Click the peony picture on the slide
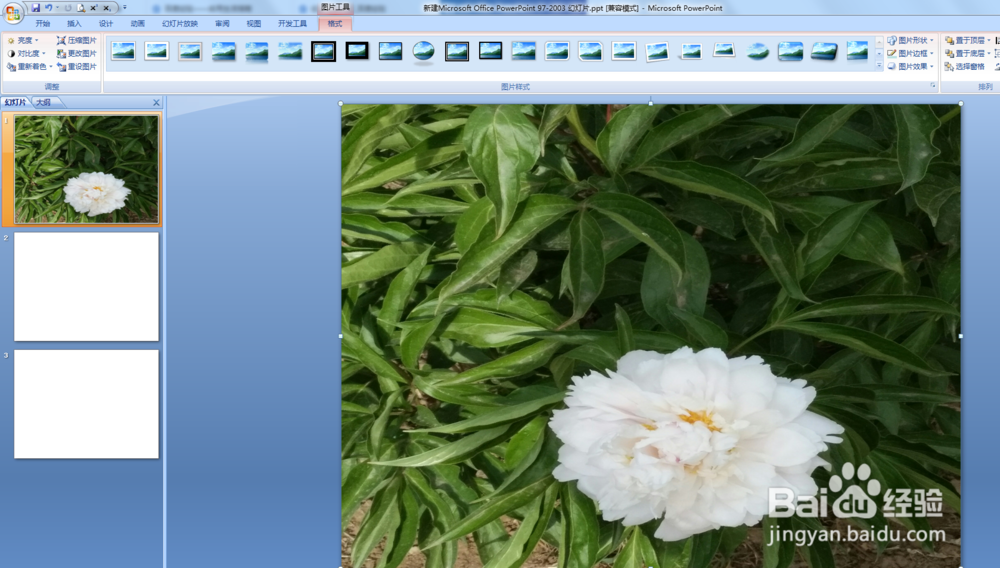The height and width of the screenshot is (568, 1000). [651, 335]
